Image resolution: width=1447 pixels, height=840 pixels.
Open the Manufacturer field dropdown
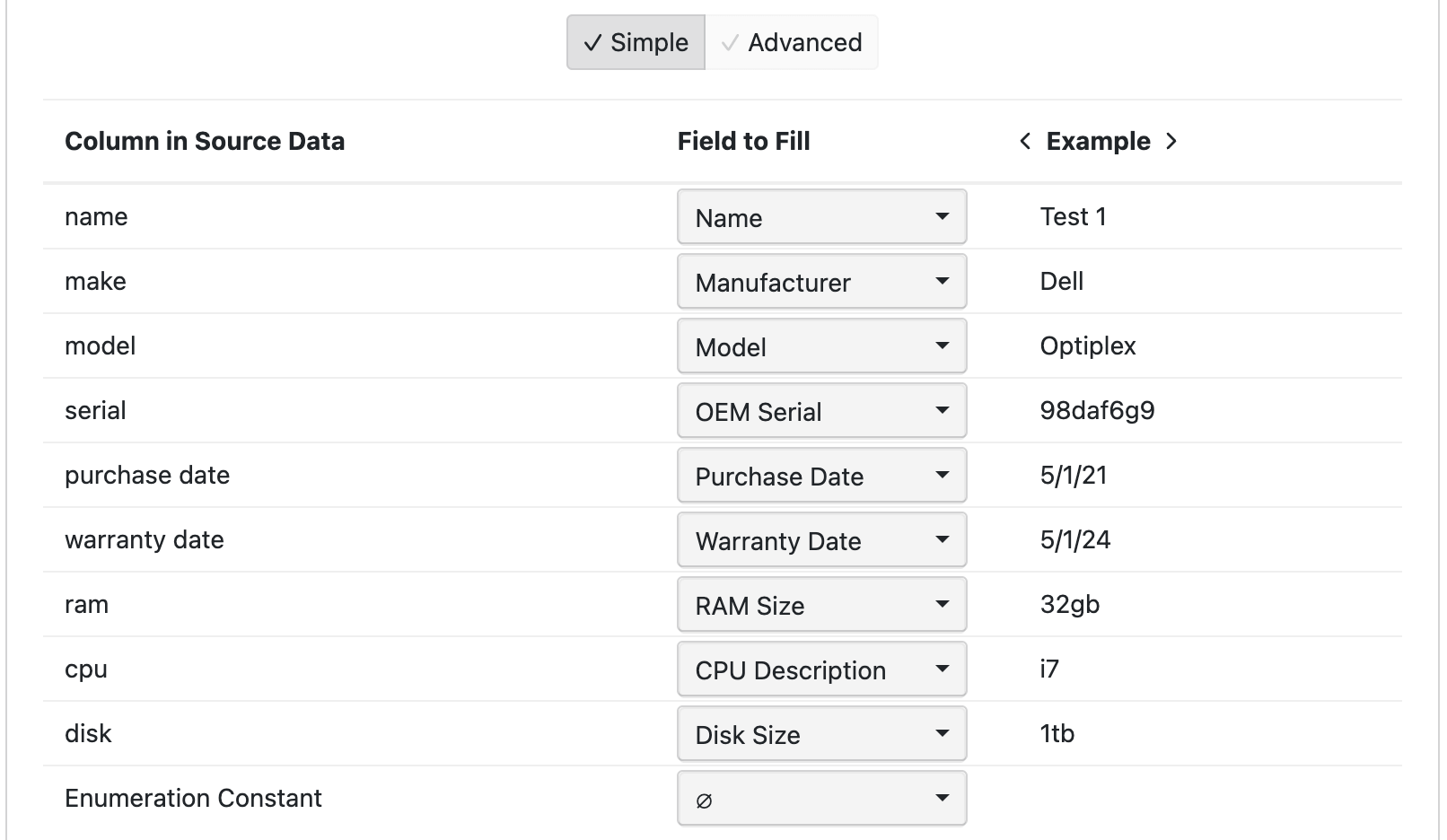(821, 281)
